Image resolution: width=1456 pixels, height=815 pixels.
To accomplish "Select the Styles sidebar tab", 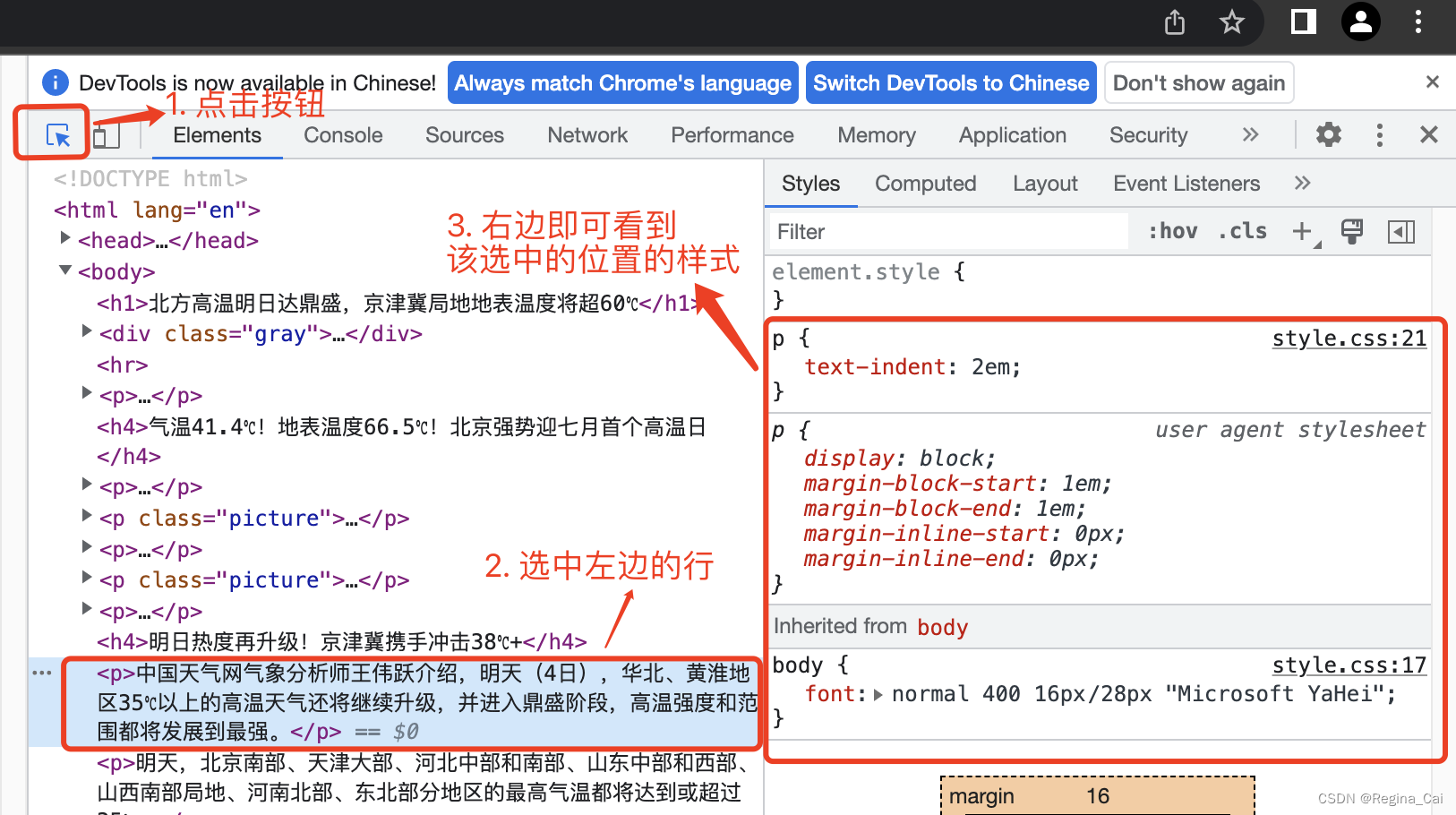I will pos(811,184).
